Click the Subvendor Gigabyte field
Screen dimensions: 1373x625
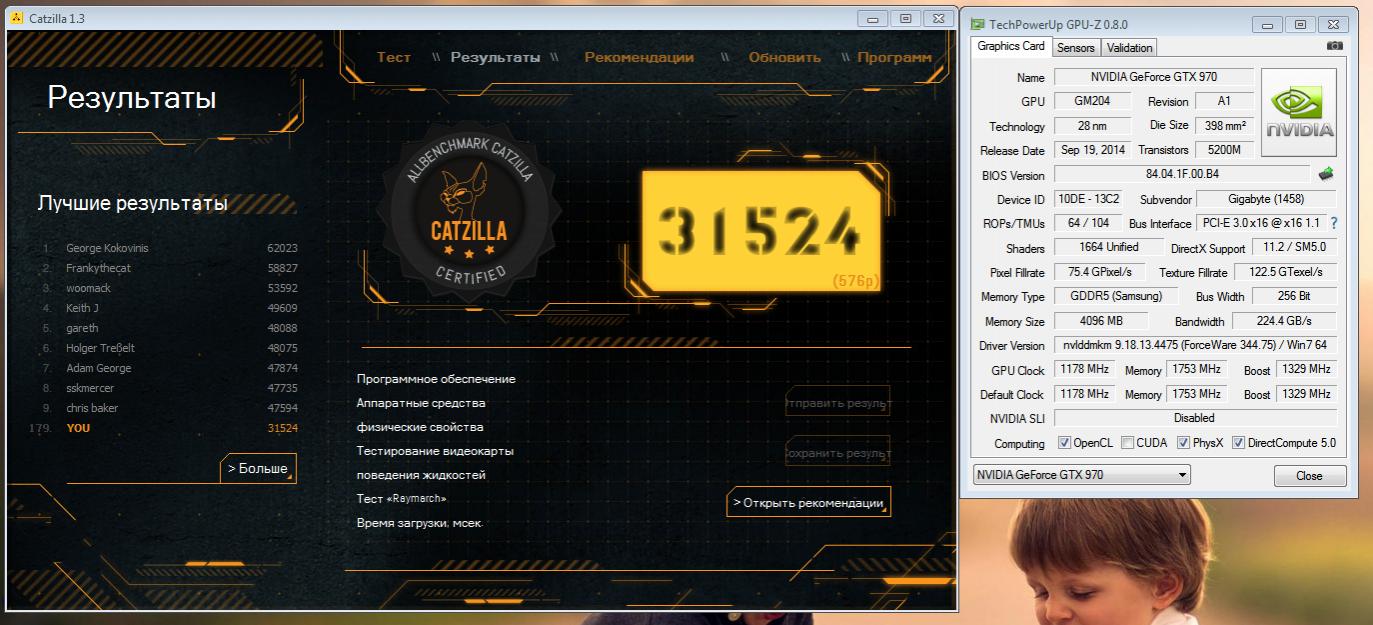coord(1267,199)
